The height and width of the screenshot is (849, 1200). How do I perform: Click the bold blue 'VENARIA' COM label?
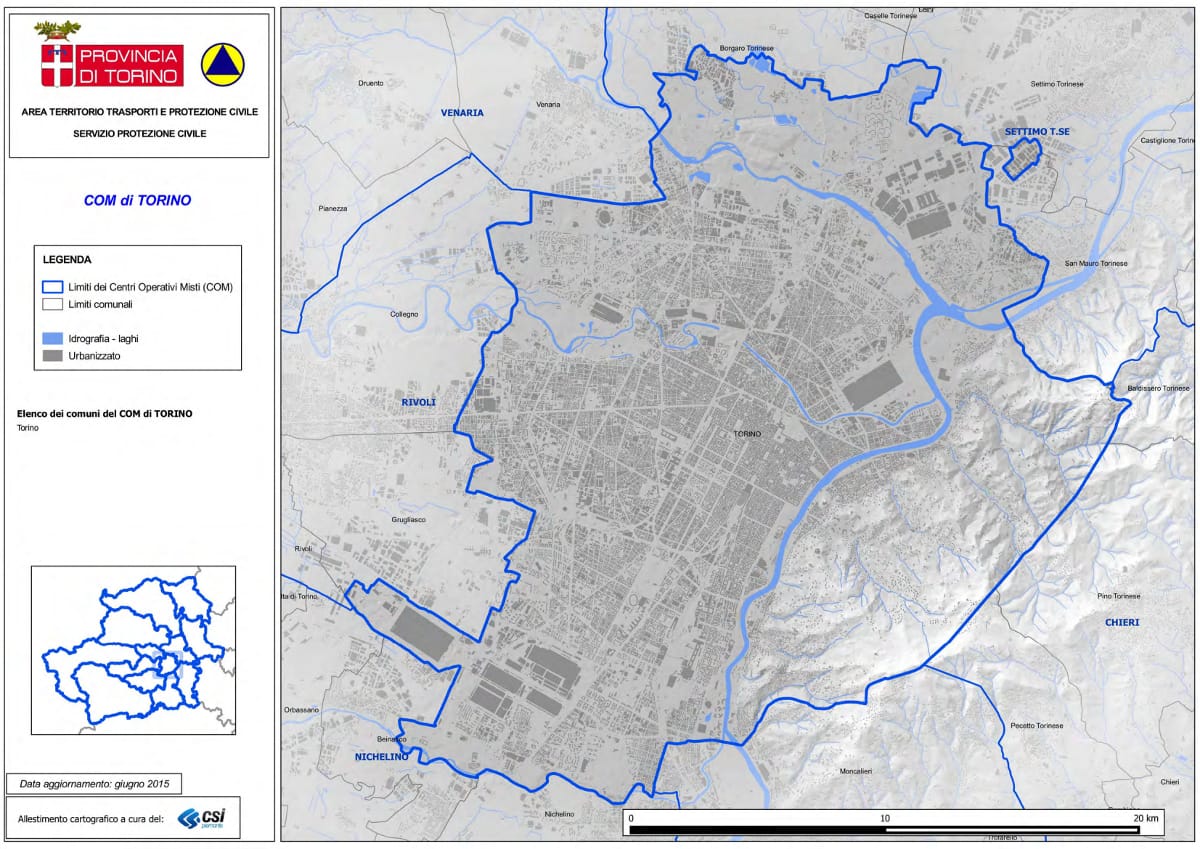462,113
